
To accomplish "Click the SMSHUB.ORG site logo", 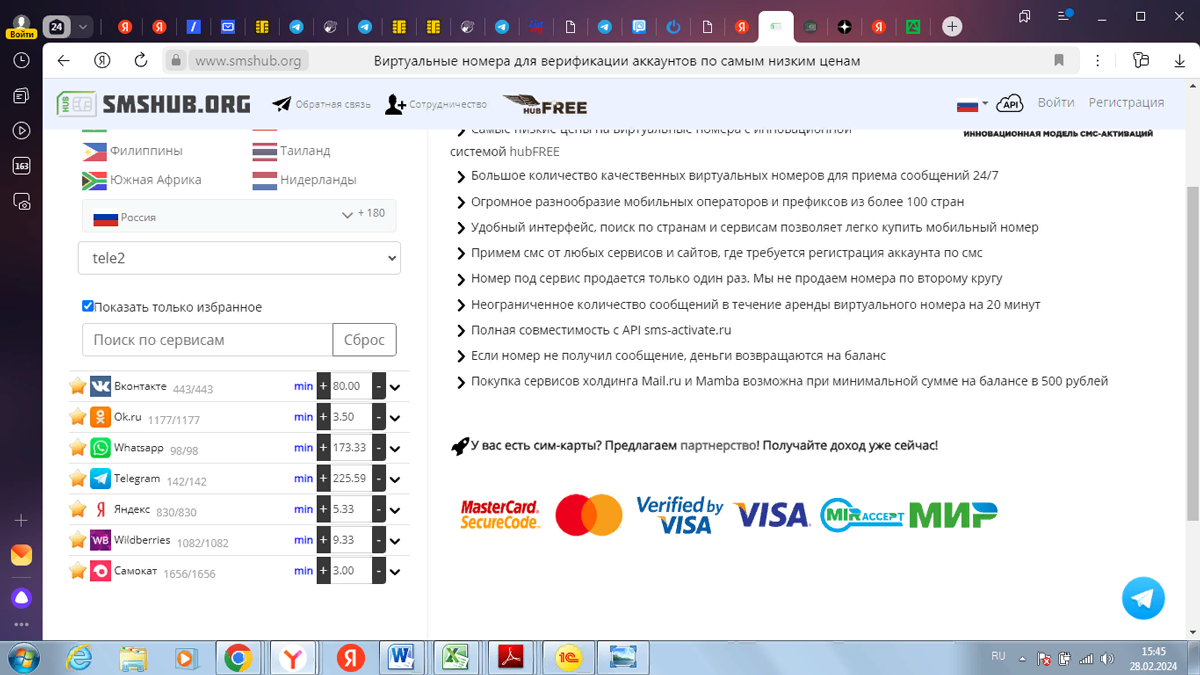I will (154, 103).
